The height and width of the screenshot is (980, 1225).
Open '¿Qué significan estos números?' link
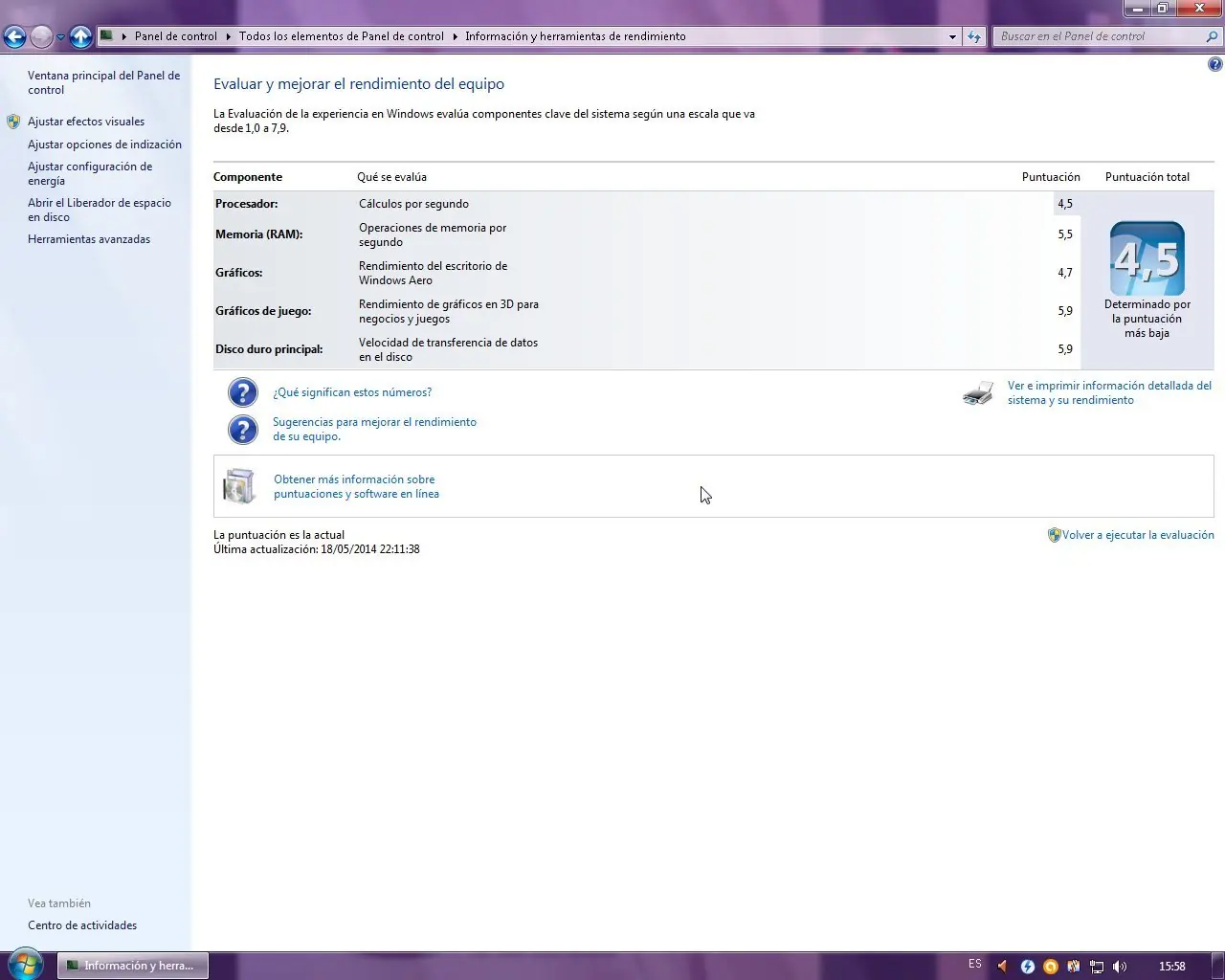352,392
